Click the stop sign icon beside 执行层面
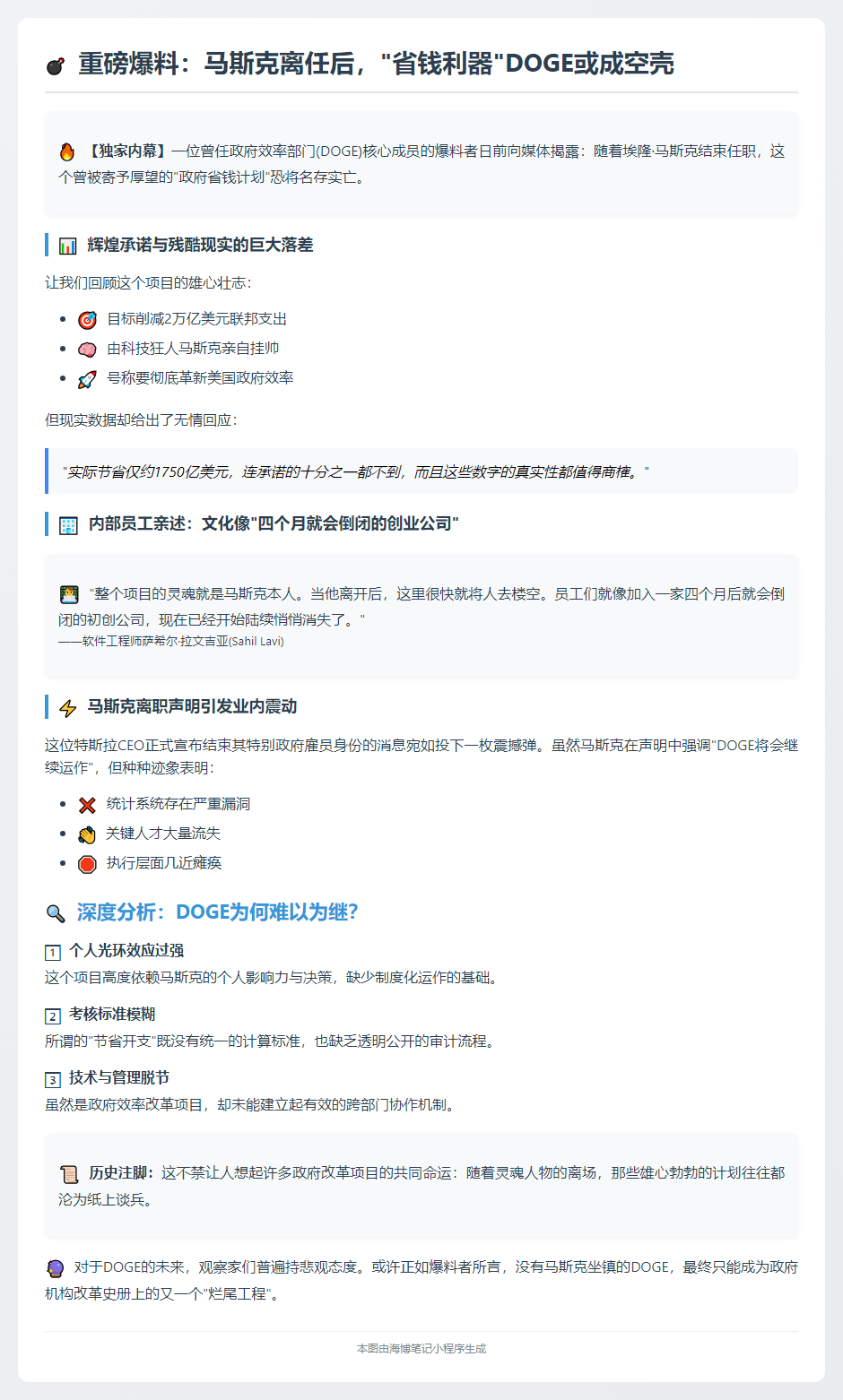The height and width of the screenshot is (1400, 843). click(x=87, y=864)
